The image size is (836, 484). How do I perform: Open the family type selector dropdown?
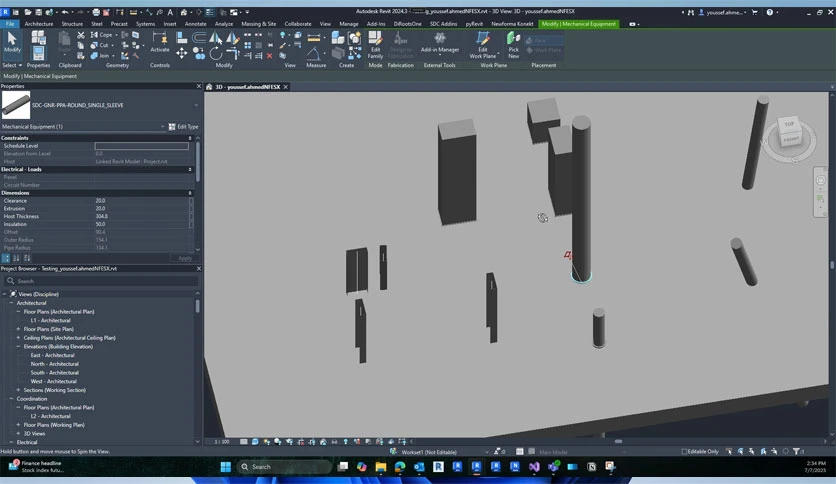click(196, 105)
